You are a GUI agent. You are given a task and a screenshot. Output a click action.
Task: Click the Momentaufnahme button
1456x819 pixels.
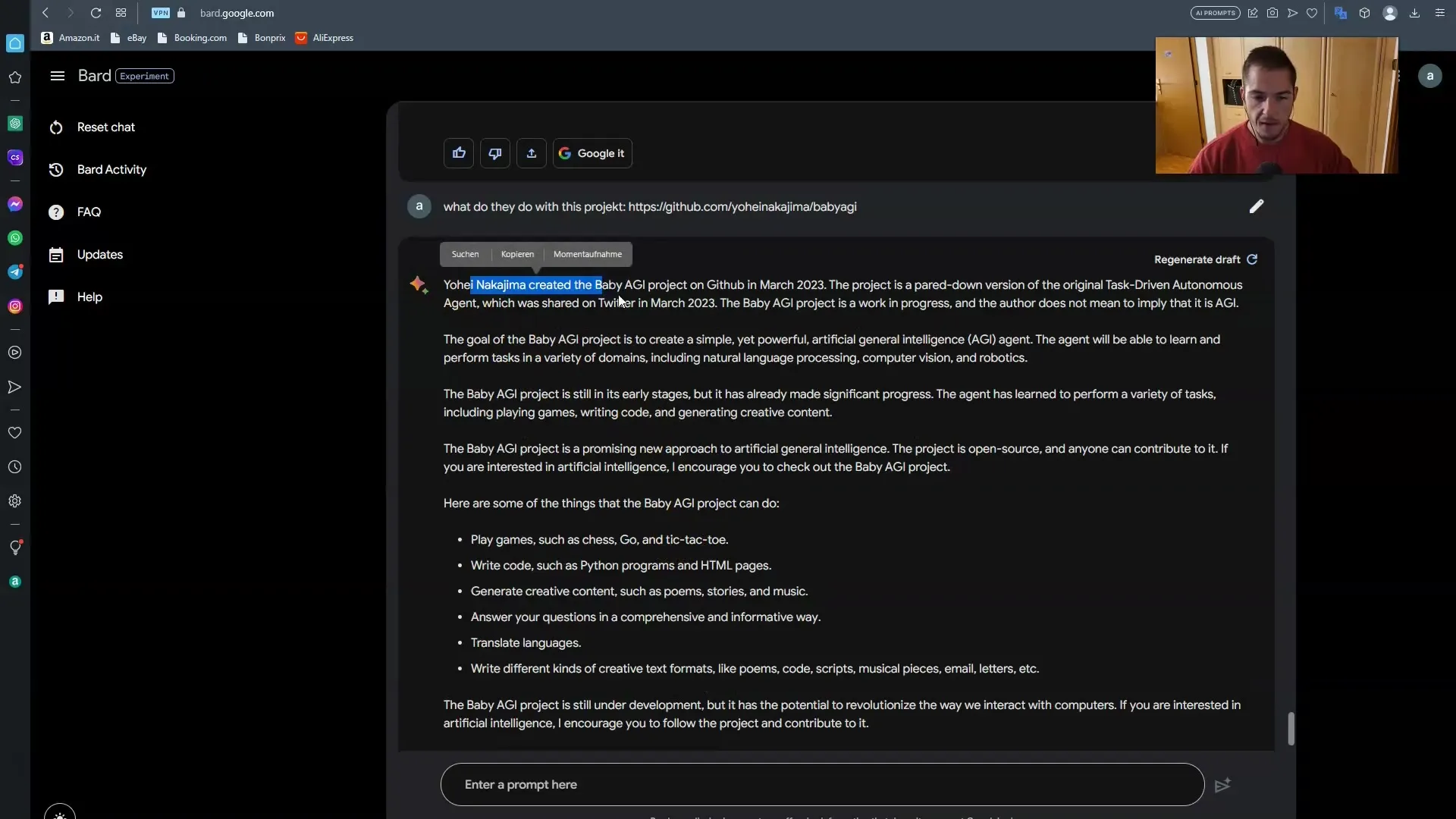tap(587, 253)
